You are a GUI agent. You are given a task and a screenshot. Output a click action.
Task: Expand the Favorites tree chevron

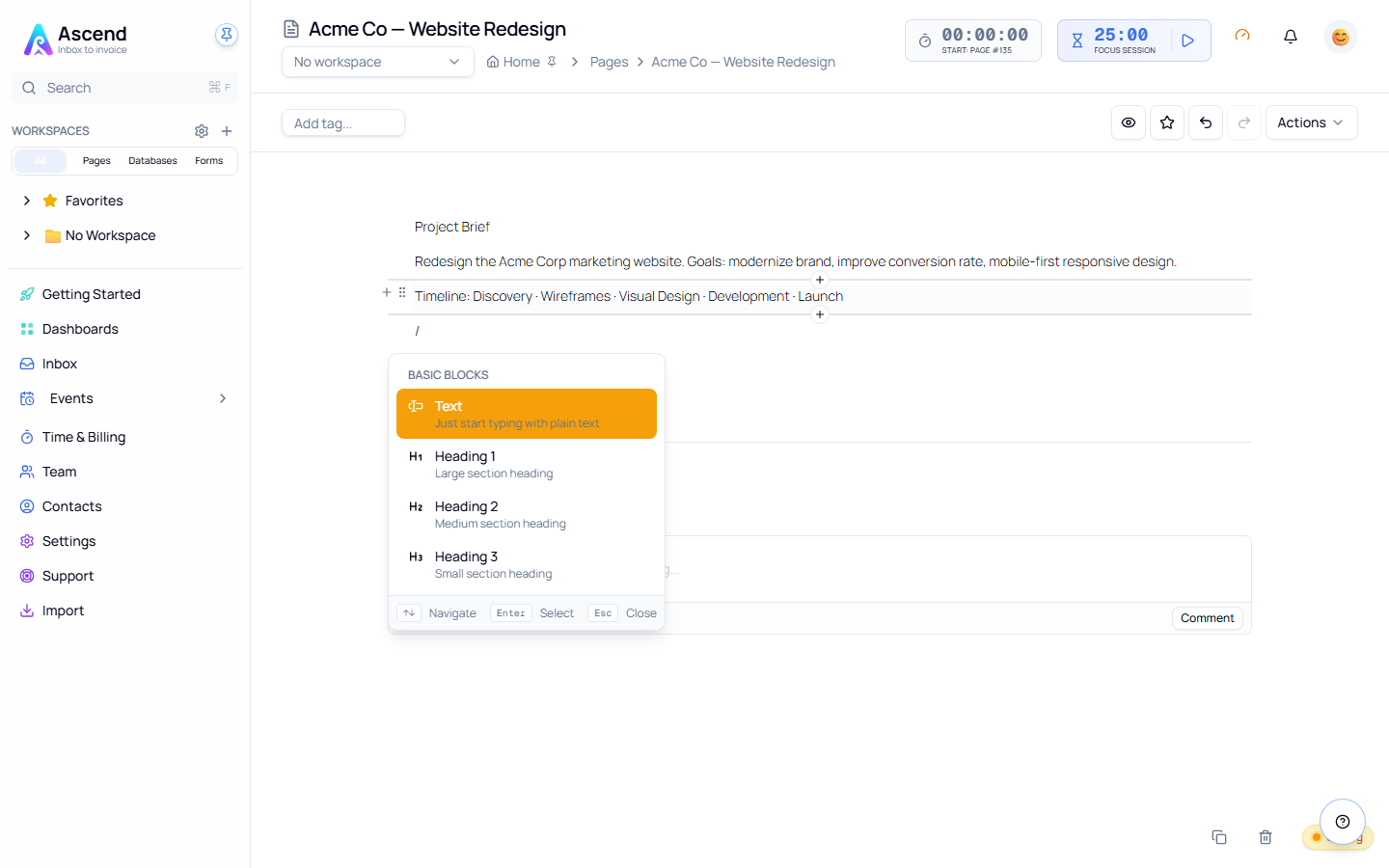(x=27, y=201)
